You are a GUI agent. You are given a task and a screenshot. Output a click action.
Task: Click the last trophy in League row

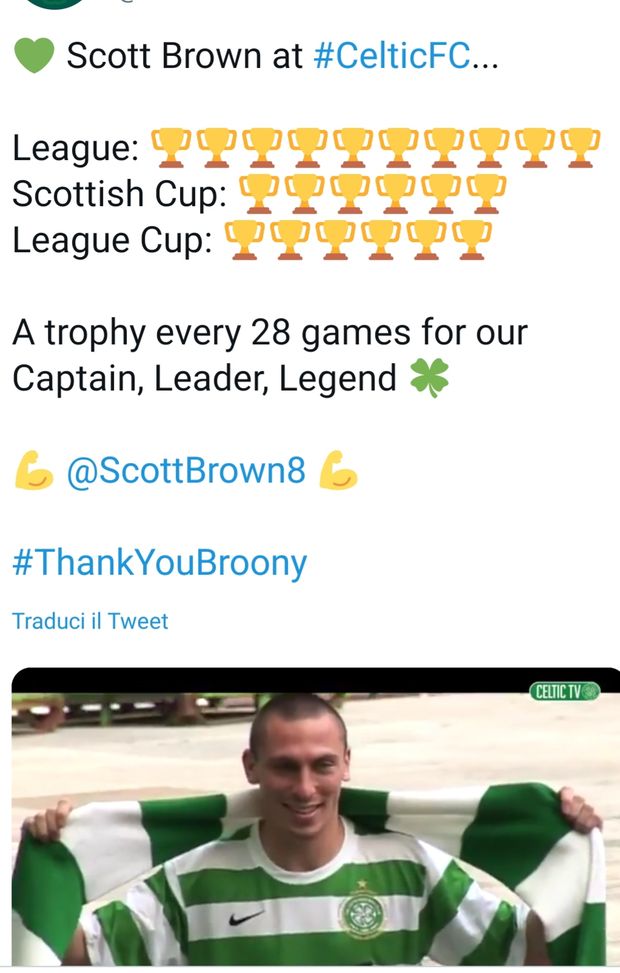pos(581,148)
